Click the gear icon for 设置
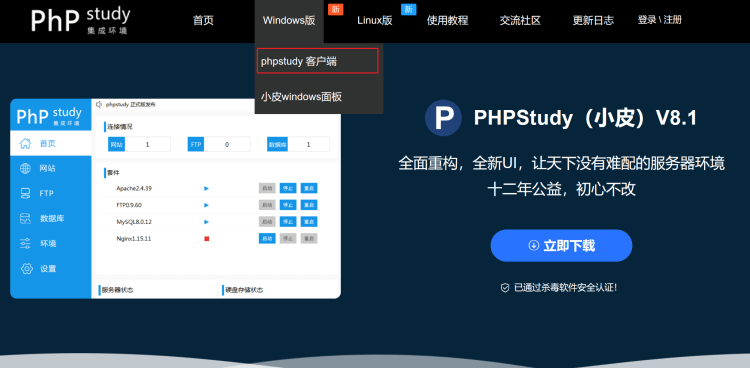Screen dimensions: 750x368 pyautogui.click(x=26, y=268)
